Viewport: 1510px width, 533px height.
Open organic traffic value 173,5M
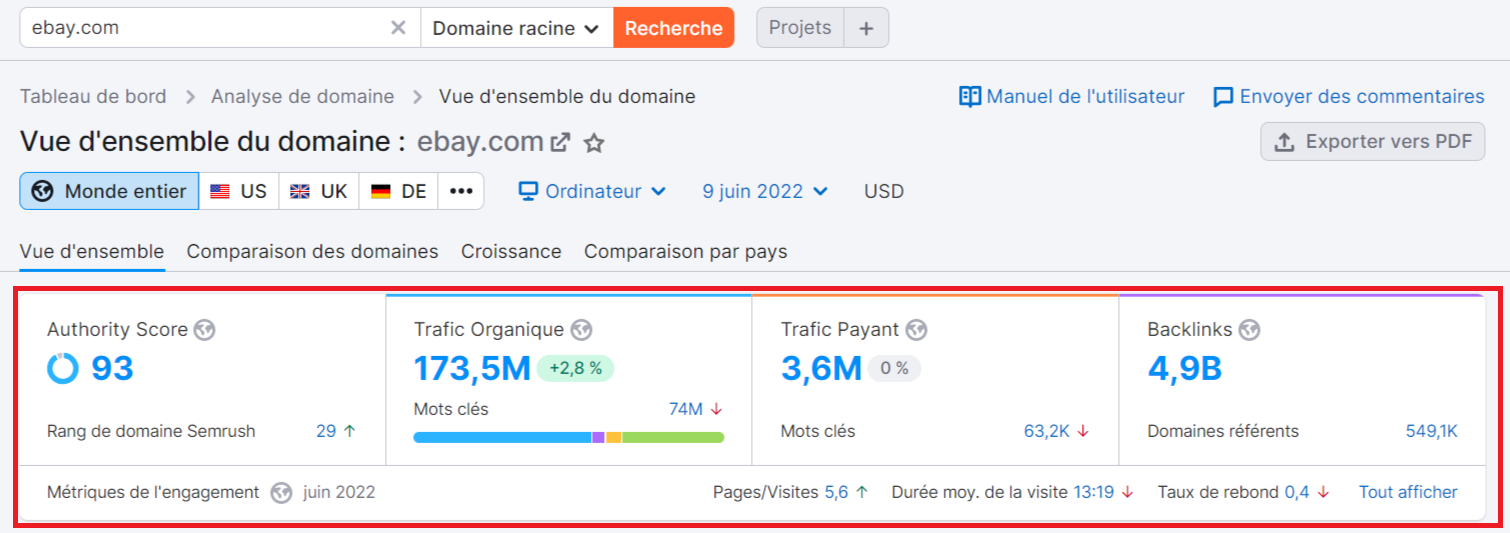point(472,369)
